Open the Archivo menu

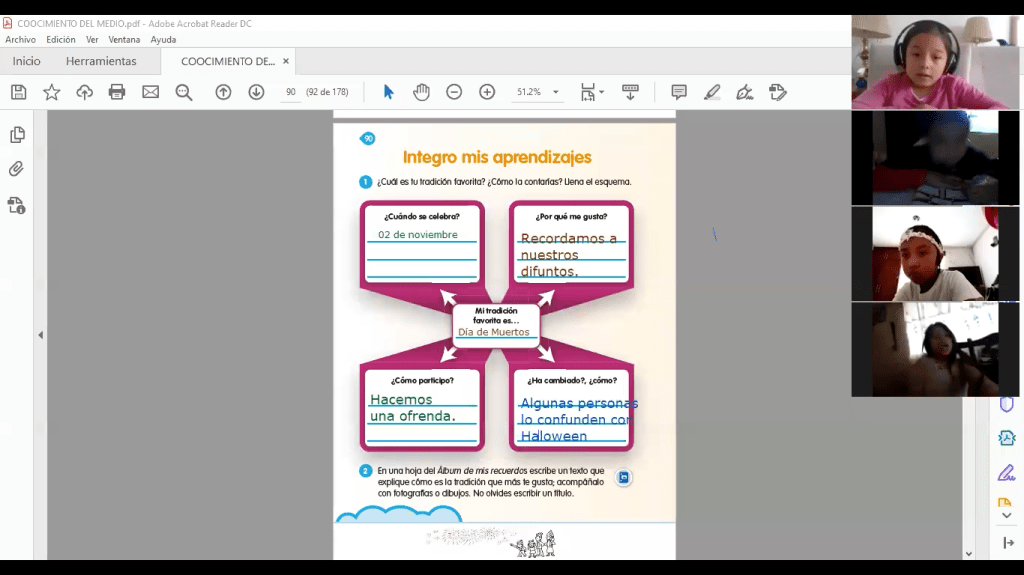click(x=20, y=40)
